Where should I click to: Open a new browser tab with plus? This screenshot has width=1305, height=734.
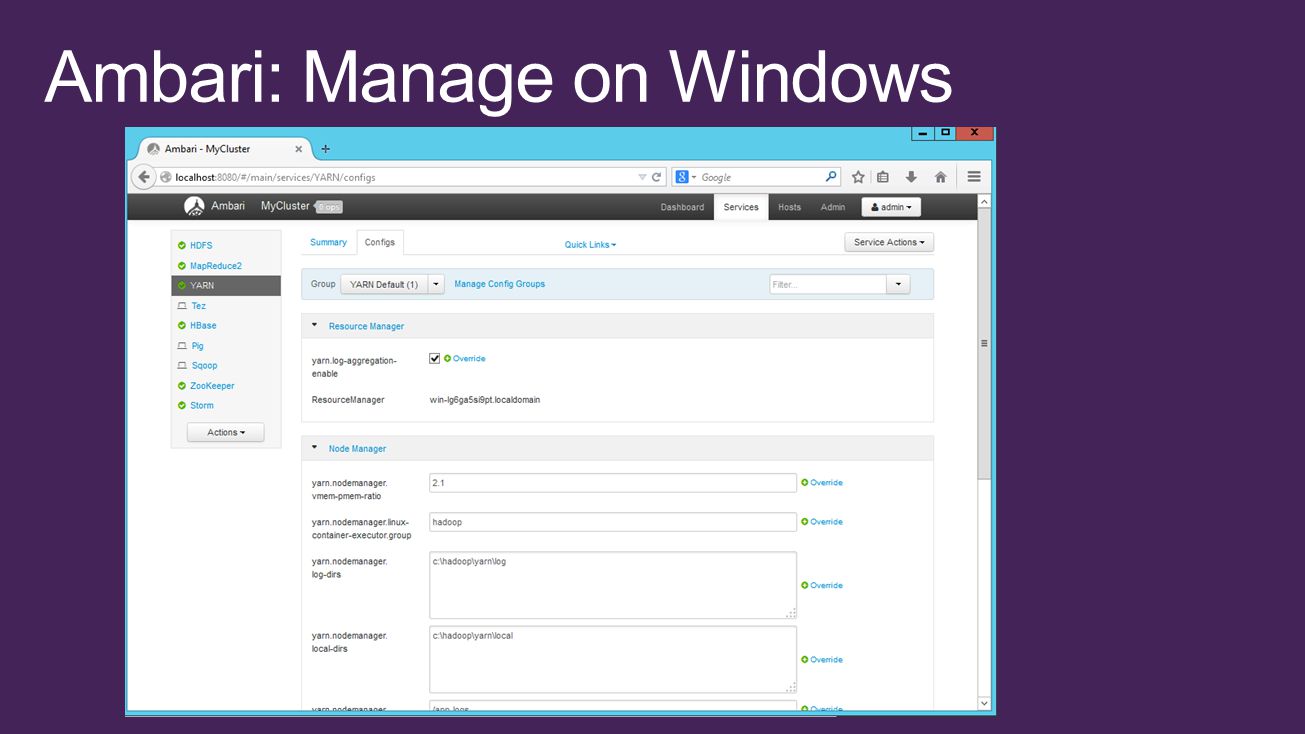[x=325, y=149]
